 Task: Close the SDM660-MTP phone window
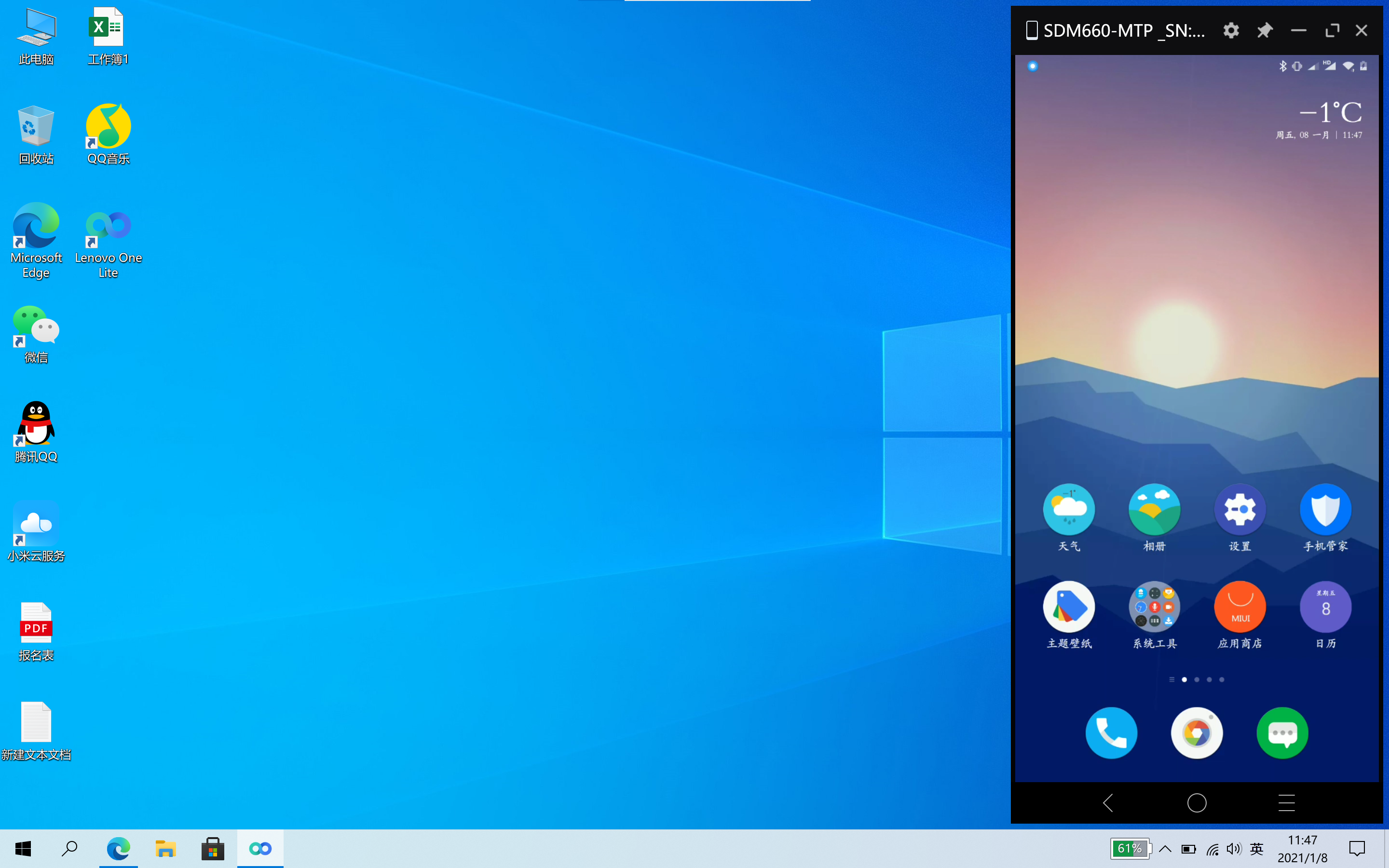1362,30
